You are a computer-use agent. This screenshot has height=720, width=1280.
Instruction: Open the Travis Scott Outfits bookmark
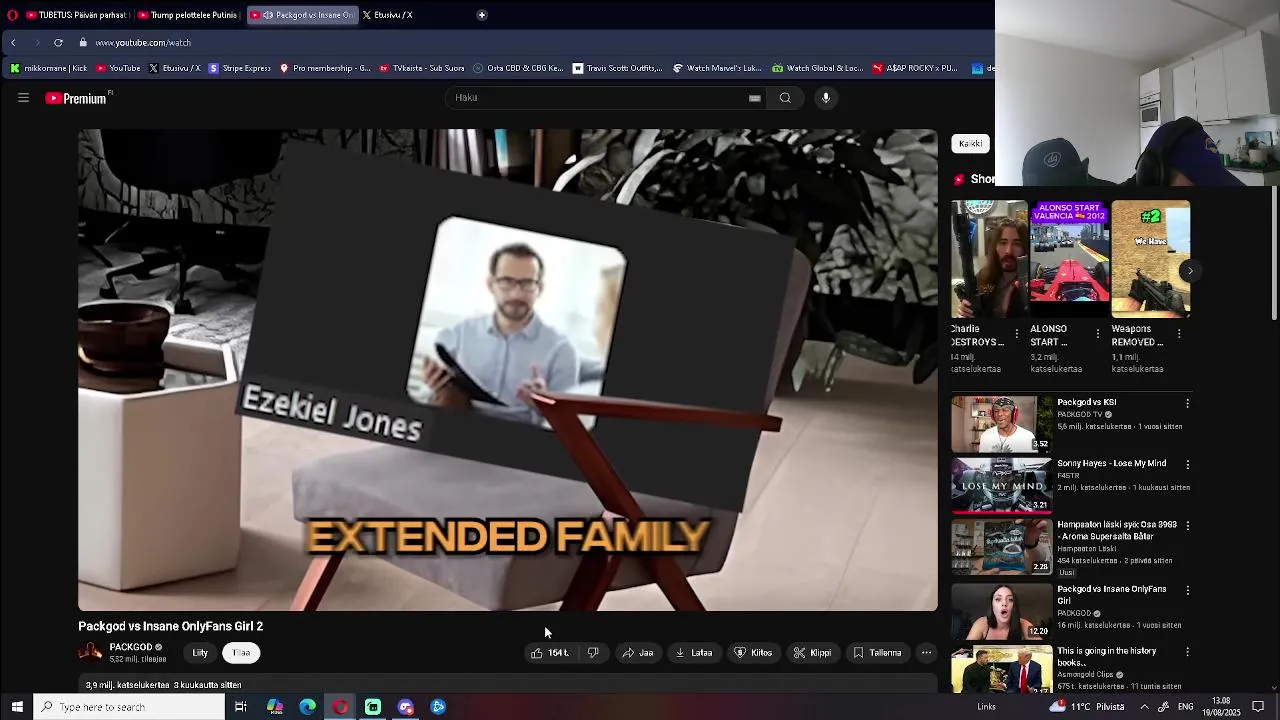617,69
